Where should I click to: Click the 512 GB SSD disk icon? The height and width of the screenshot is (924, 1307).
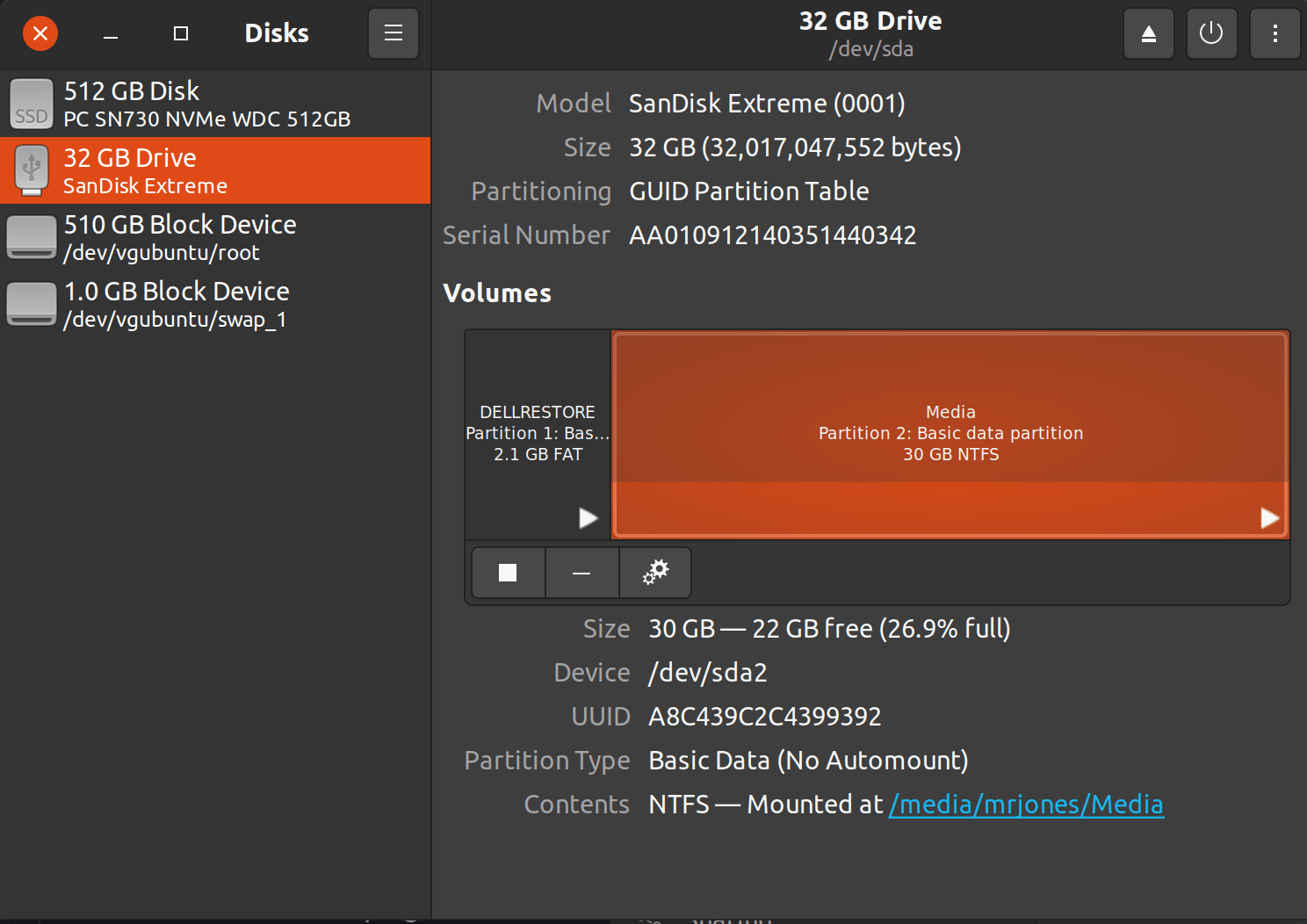point(32,104)
